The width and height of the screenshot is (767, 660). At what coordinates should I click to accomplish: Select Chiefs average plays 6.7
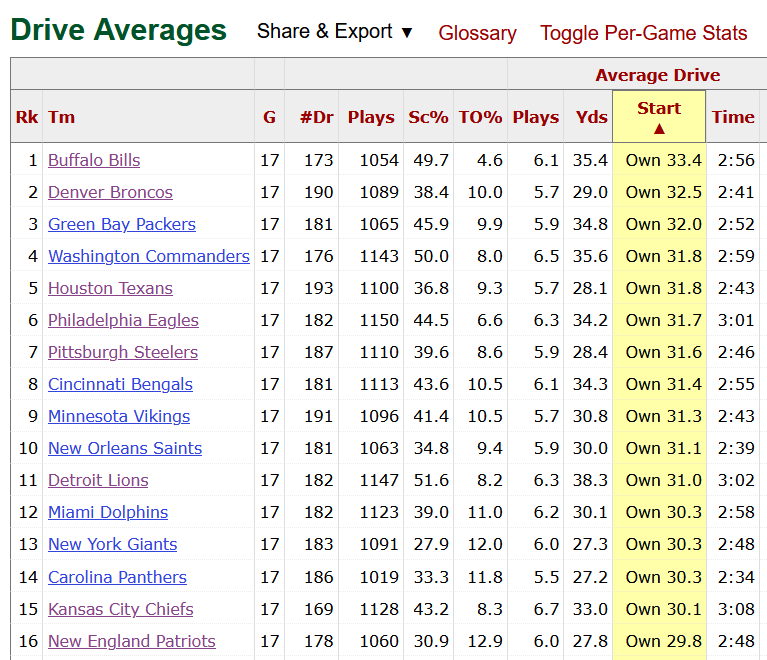click(546, 609)
